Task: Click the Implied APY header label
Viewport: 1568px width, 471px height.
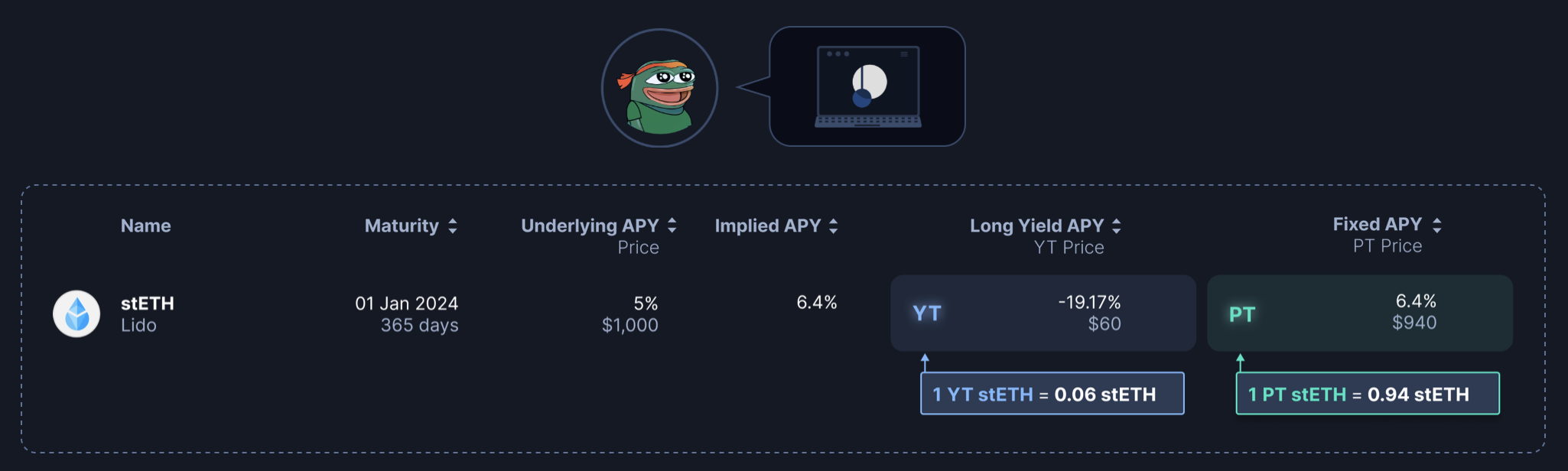Action: tap(767, 226)
